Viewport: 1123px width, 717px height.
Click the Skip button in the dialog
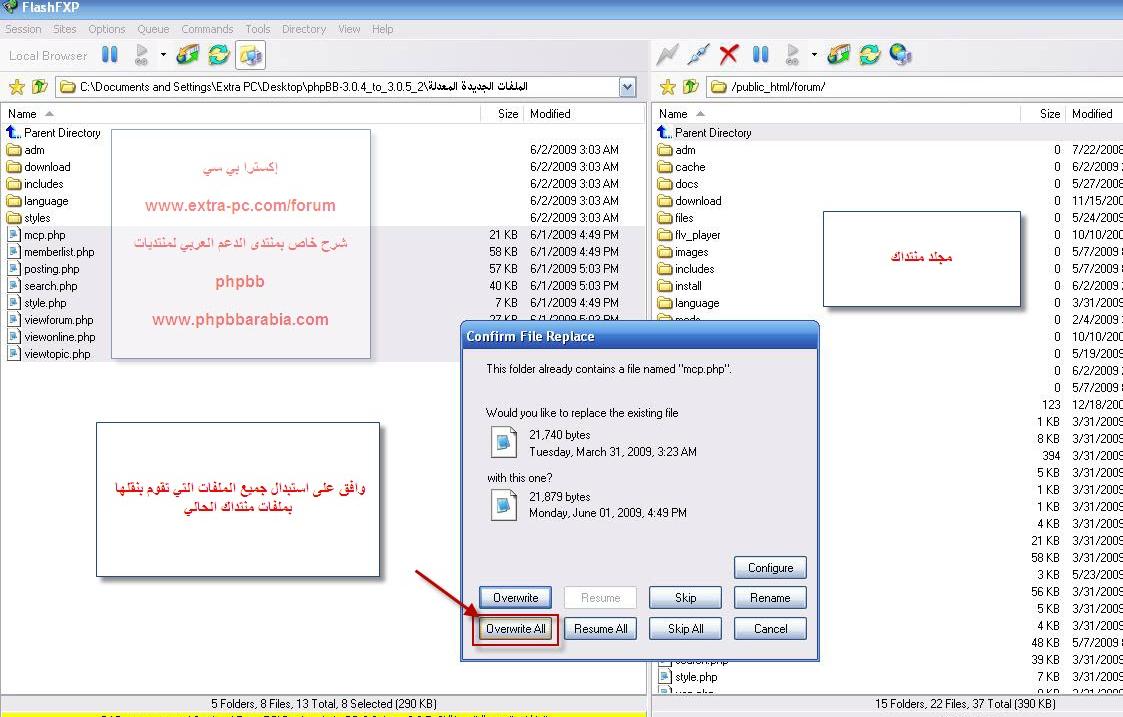(685, 597)
